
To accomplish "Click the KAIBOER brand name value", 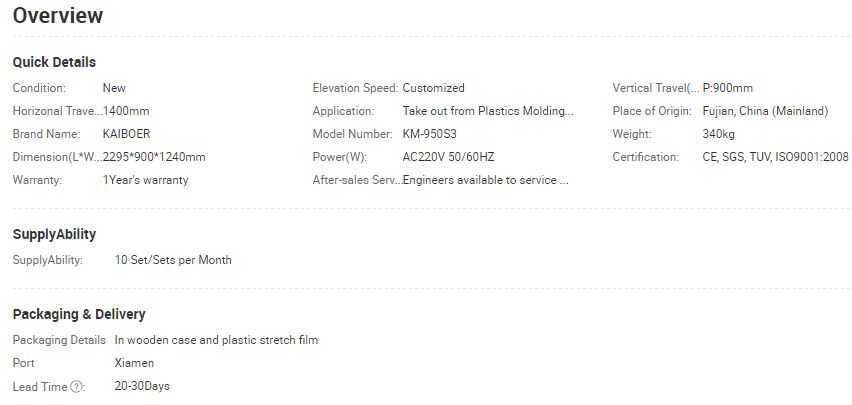I will 126,134.
